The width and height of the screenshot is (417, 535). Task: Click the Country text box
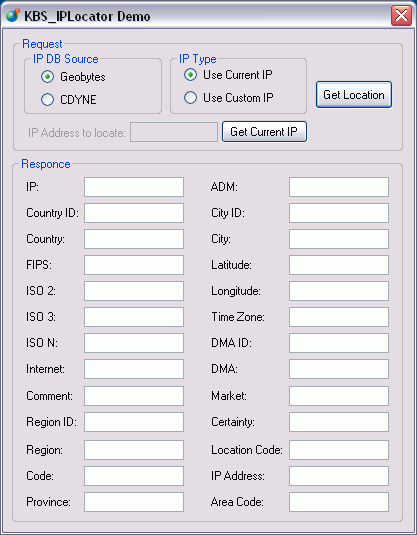pyautogui.click(x=134, y=239)
